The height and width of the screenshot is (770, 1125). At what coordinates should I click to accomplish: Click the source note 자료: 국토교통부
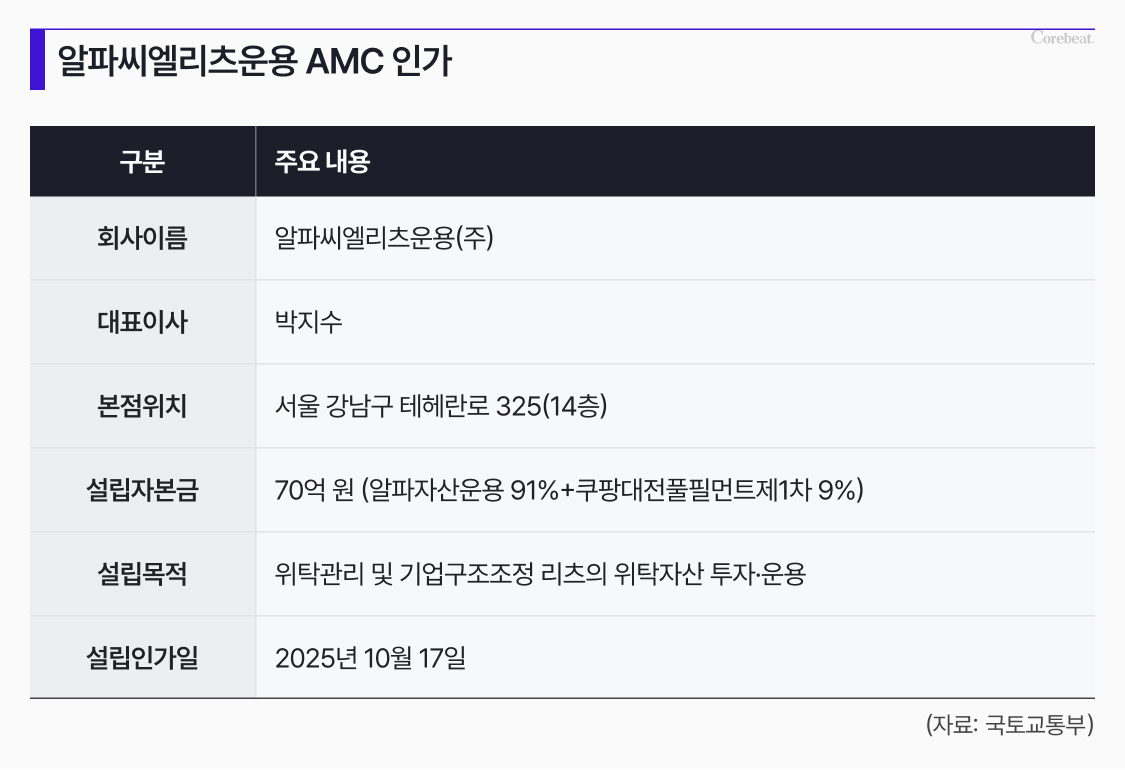1009,725
